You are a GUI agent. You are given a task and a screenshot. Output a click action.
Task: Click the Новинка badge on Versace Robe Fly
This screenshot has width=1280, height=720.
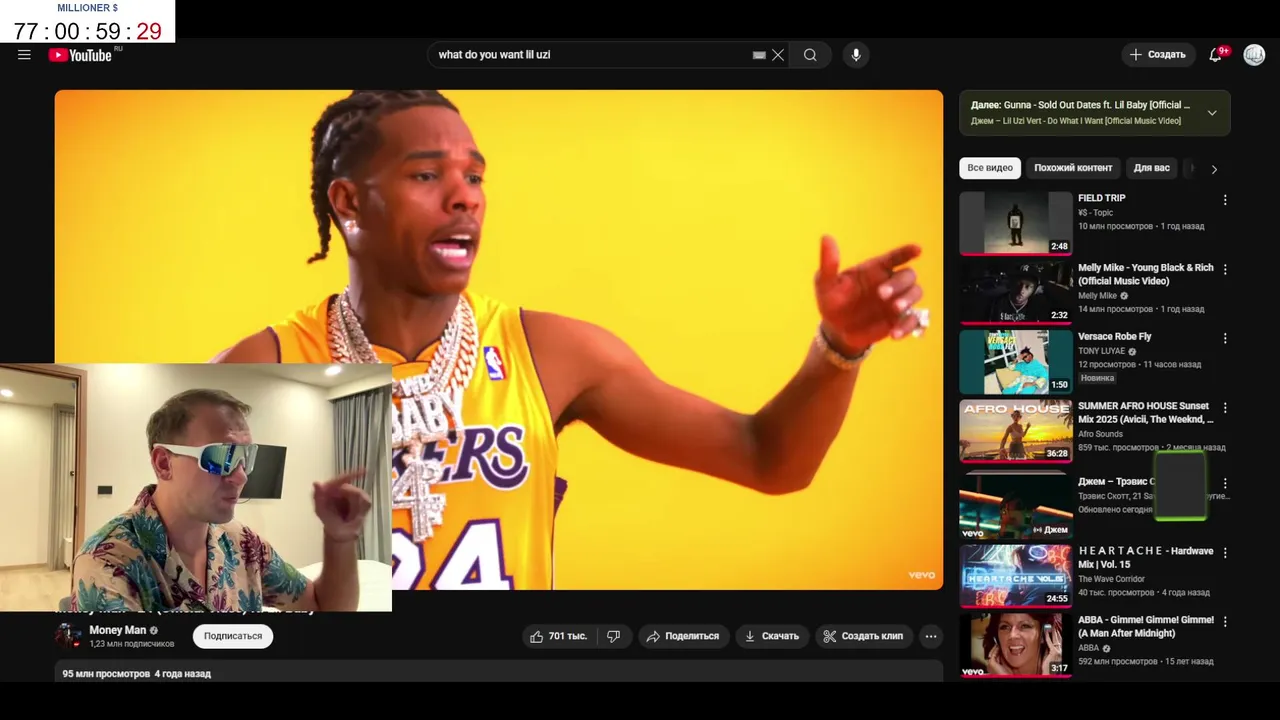click(x=1097, y=378)
